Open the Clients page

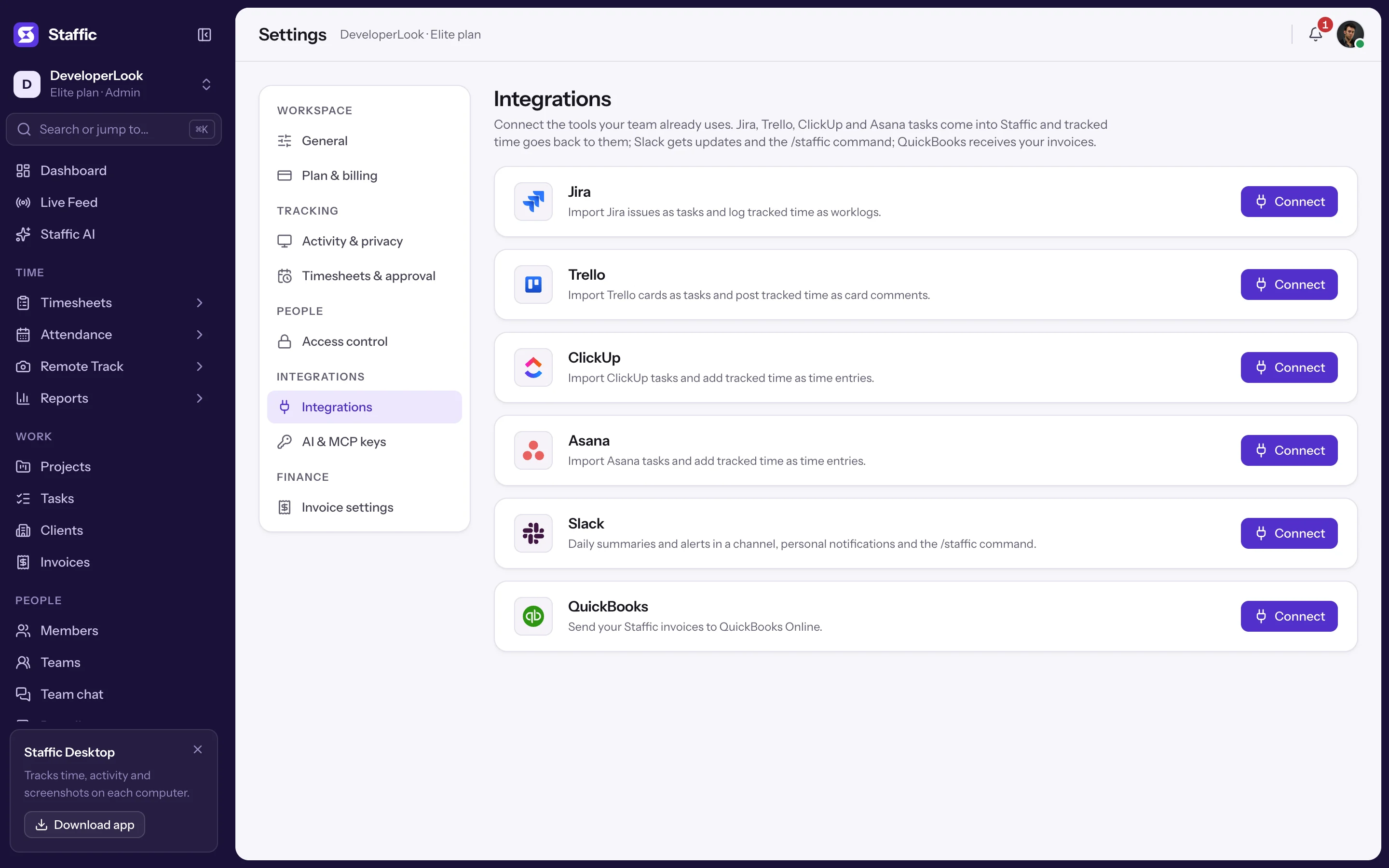[x=114, y=530]
